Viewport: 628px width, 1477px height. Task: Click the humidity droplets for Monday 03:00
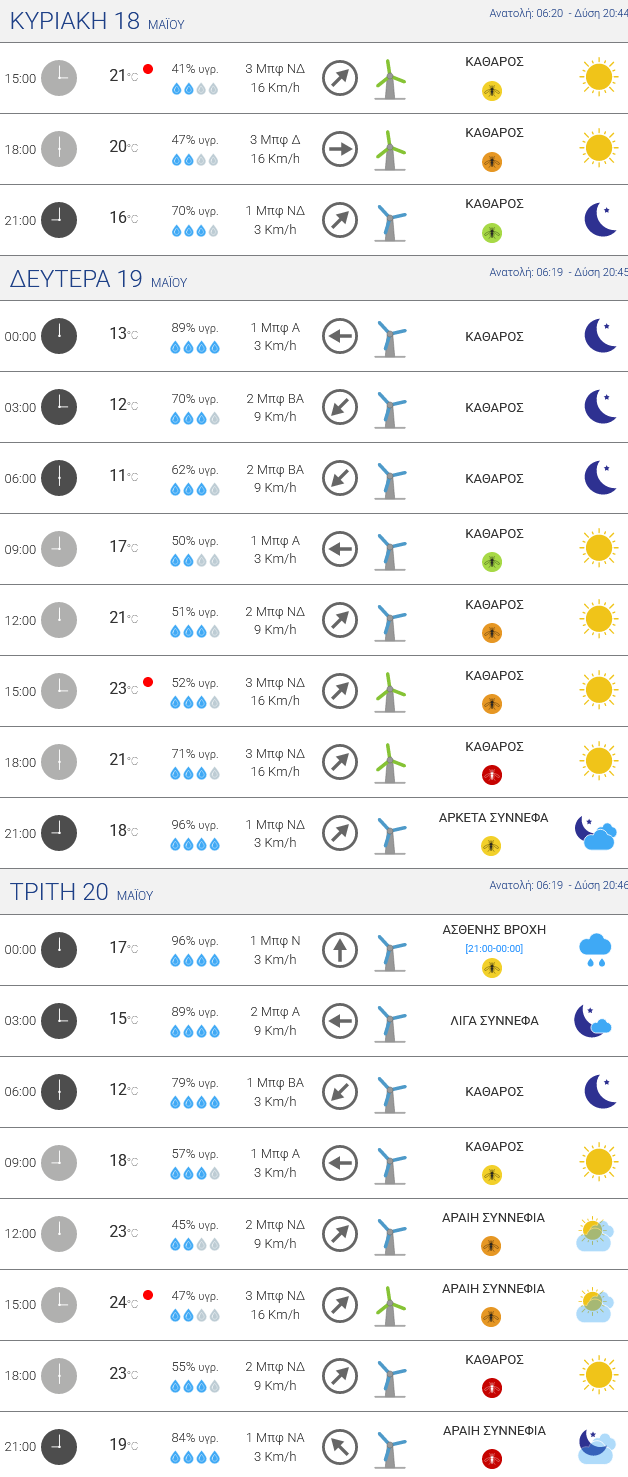click(x=195, y=418)
